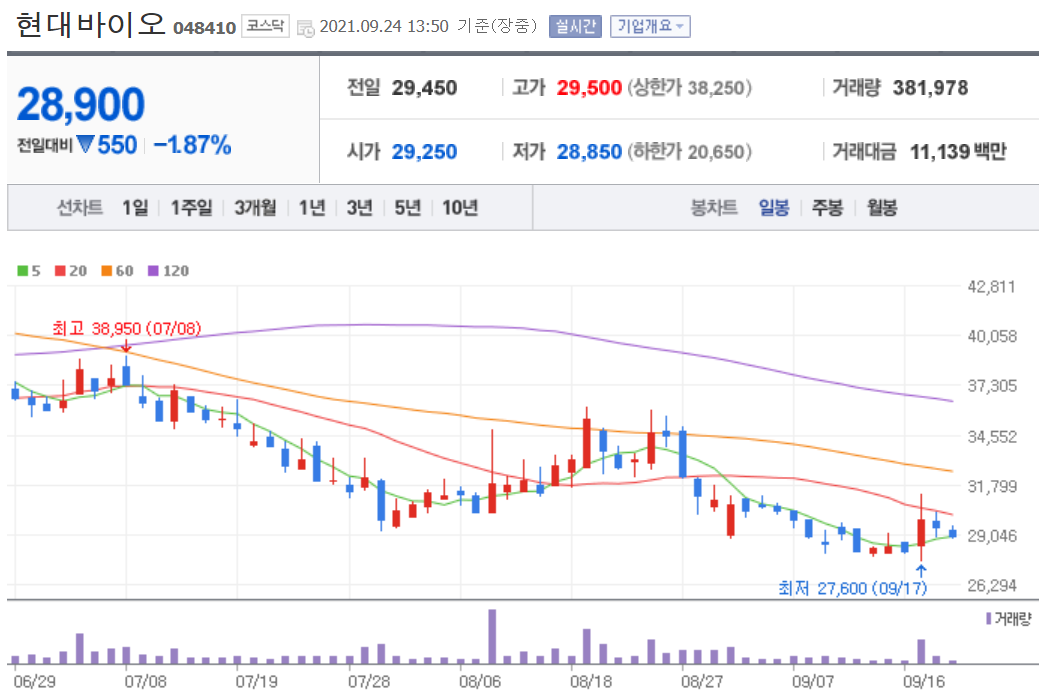Click the 현대바이오 stock title
The width and height of the screenshot is (1039, 700).
90,25
